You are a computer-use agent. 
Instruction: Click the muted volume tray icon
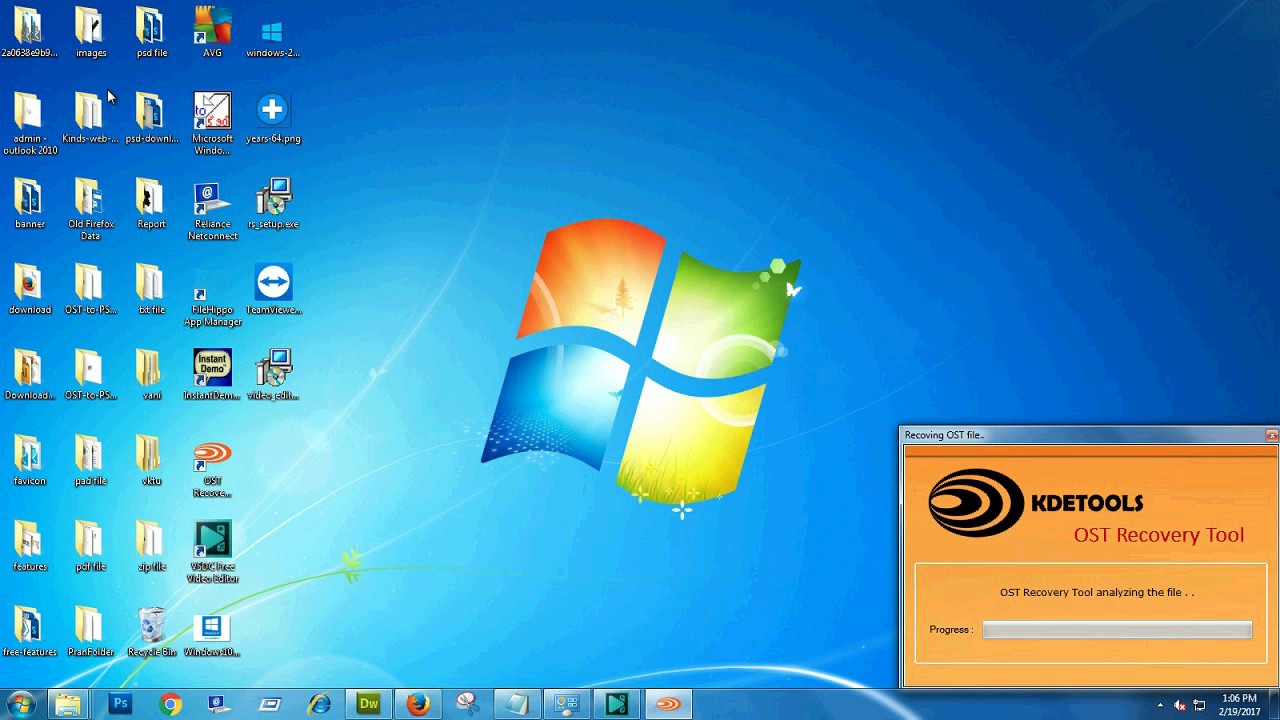(1180, 705)
